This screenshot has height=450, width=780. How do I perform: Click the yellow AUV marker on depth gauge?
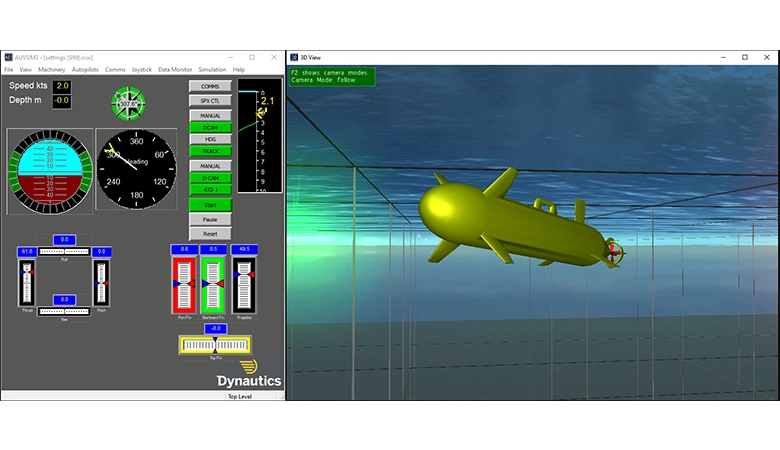(x=261, y=113)
